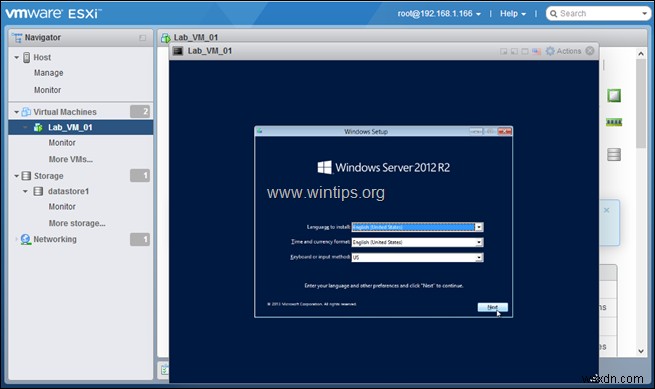Expand the Networking tree node
Screen dimensions: 655x389
point(17,239)
